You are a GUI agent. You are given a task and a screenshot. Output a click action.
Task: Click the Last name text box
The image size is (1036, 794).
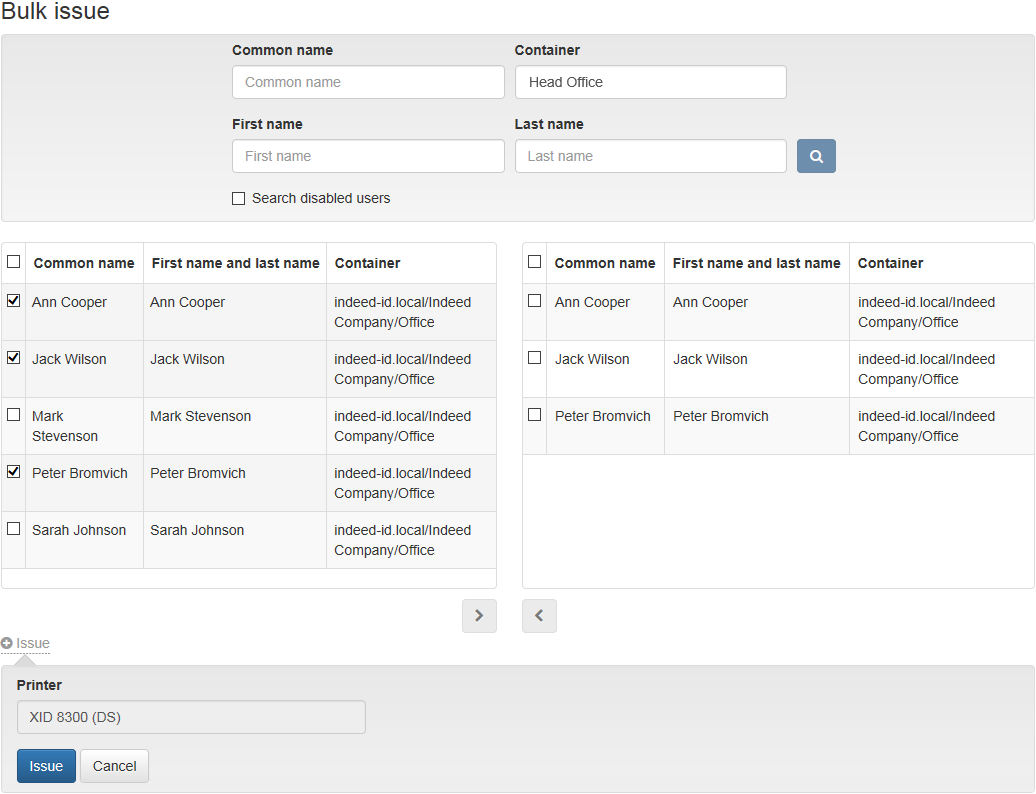650,156
